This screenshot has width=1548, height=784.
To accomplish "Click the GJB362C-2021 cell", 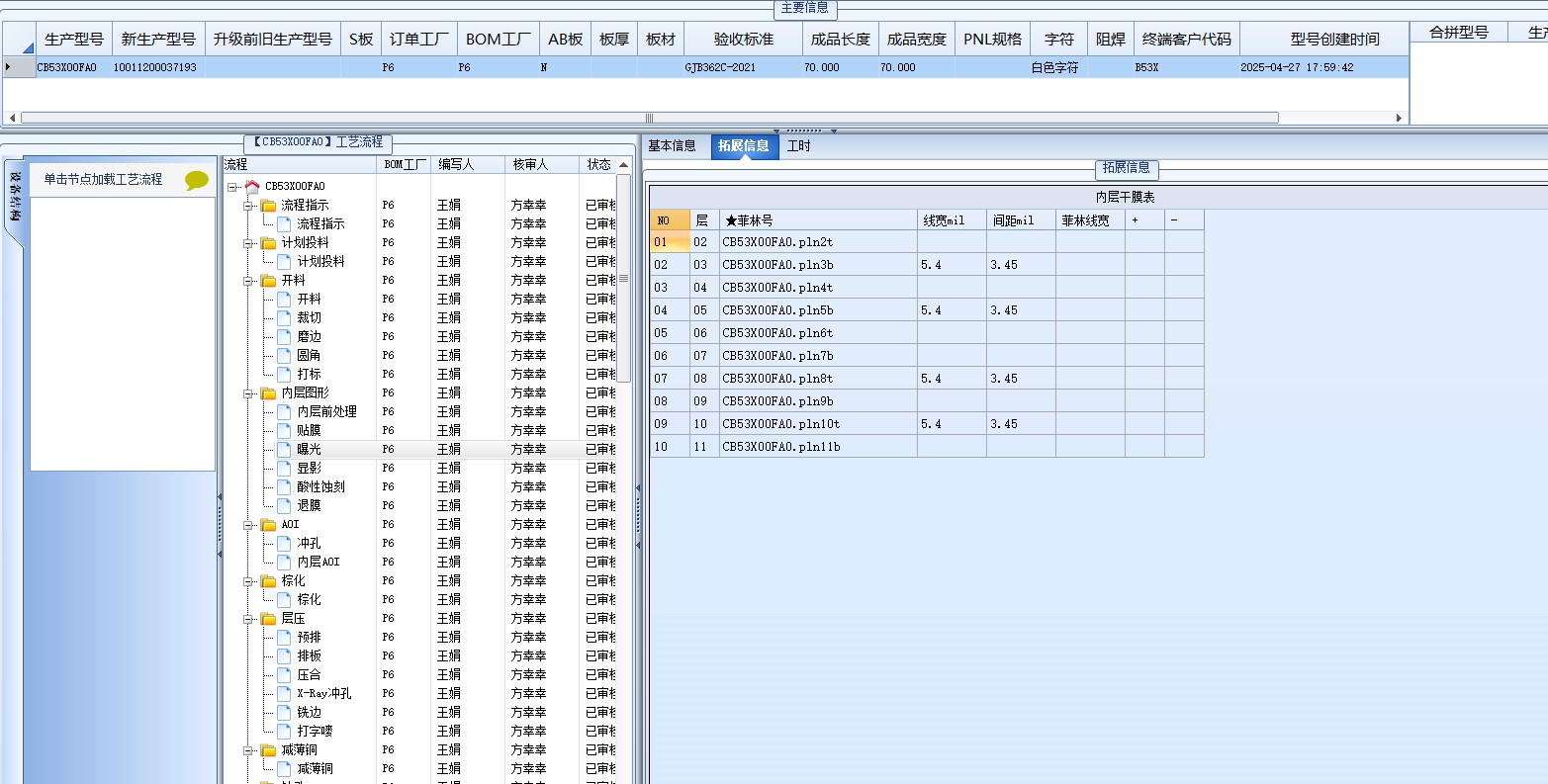I will point(744,67).
